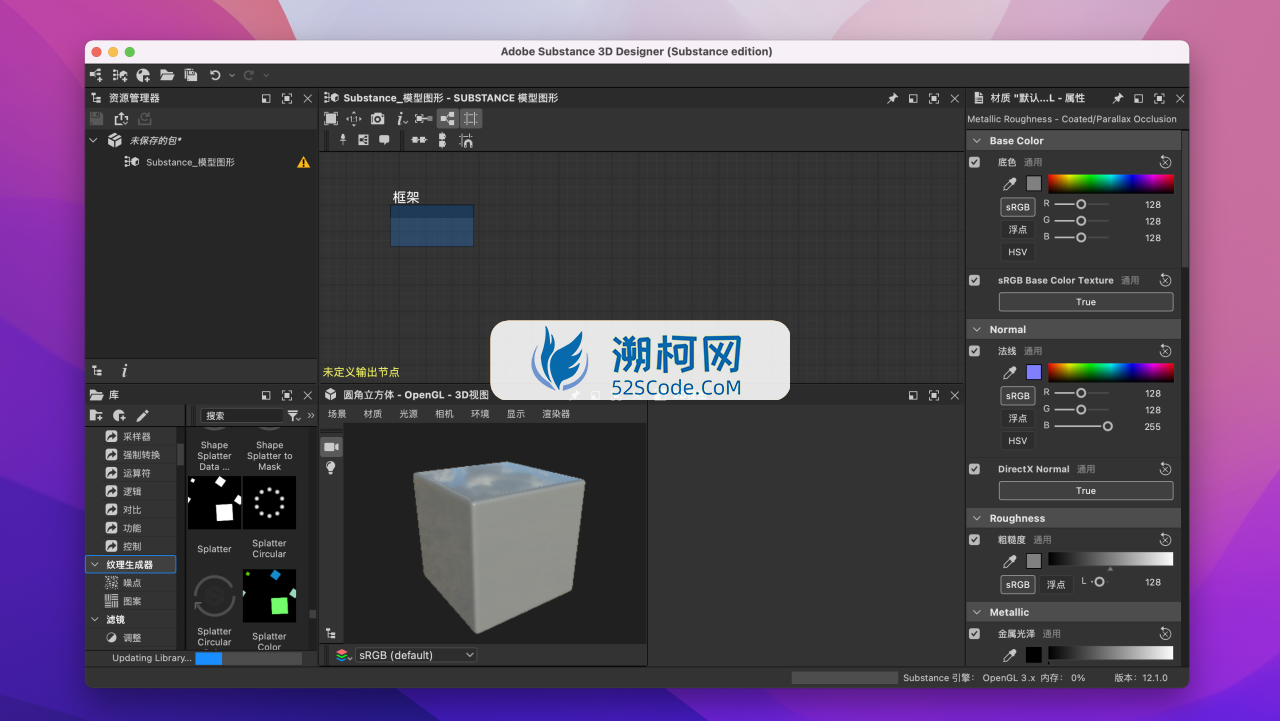The height and width of the screenshot is (721, 1280).
Task: Reset graph zoom to 1:1
Action: tap(354, 118)
